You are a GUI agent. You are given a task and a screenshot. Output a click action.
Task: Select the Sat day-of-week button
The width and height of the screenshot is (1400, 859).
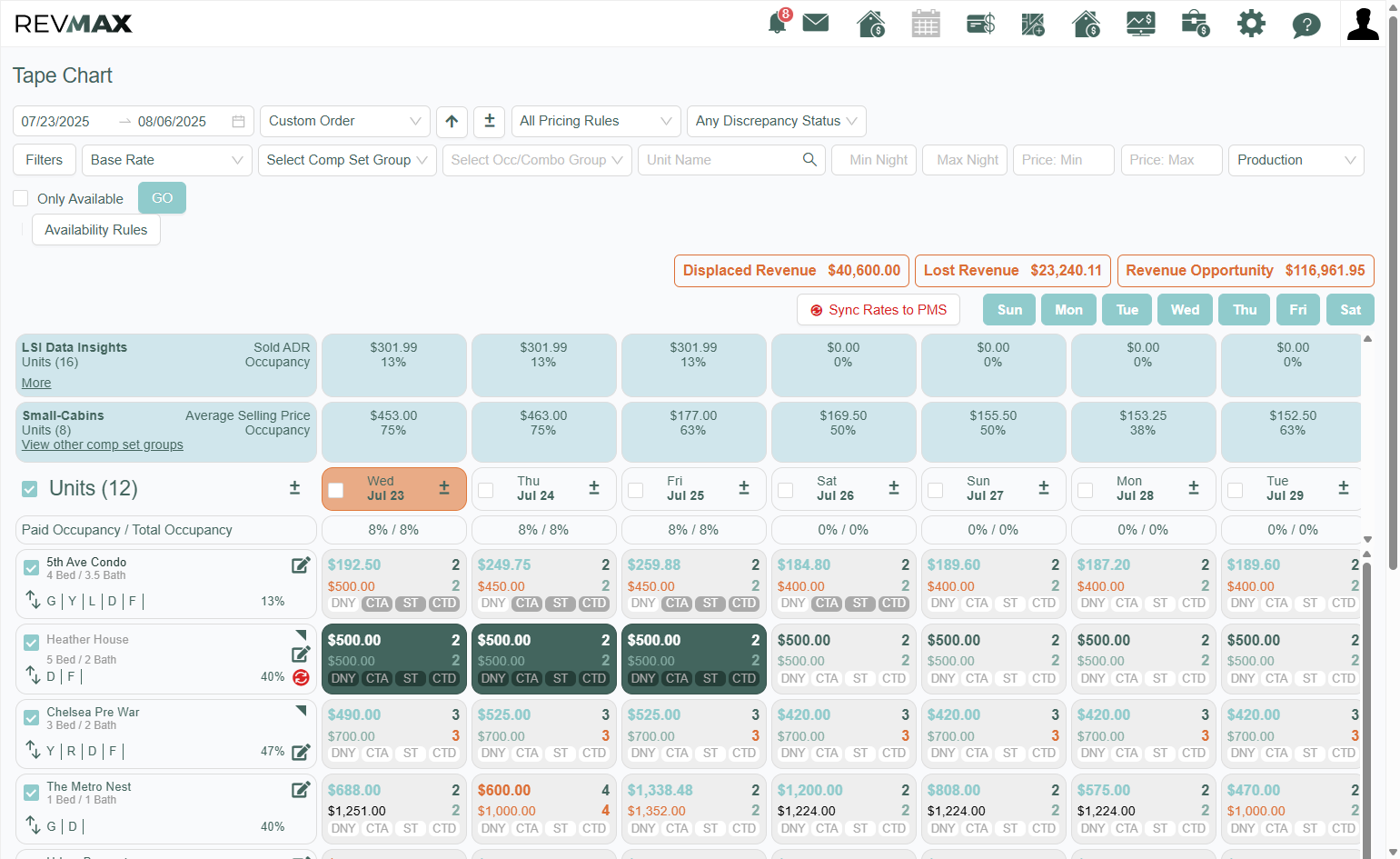(1350, 310)
